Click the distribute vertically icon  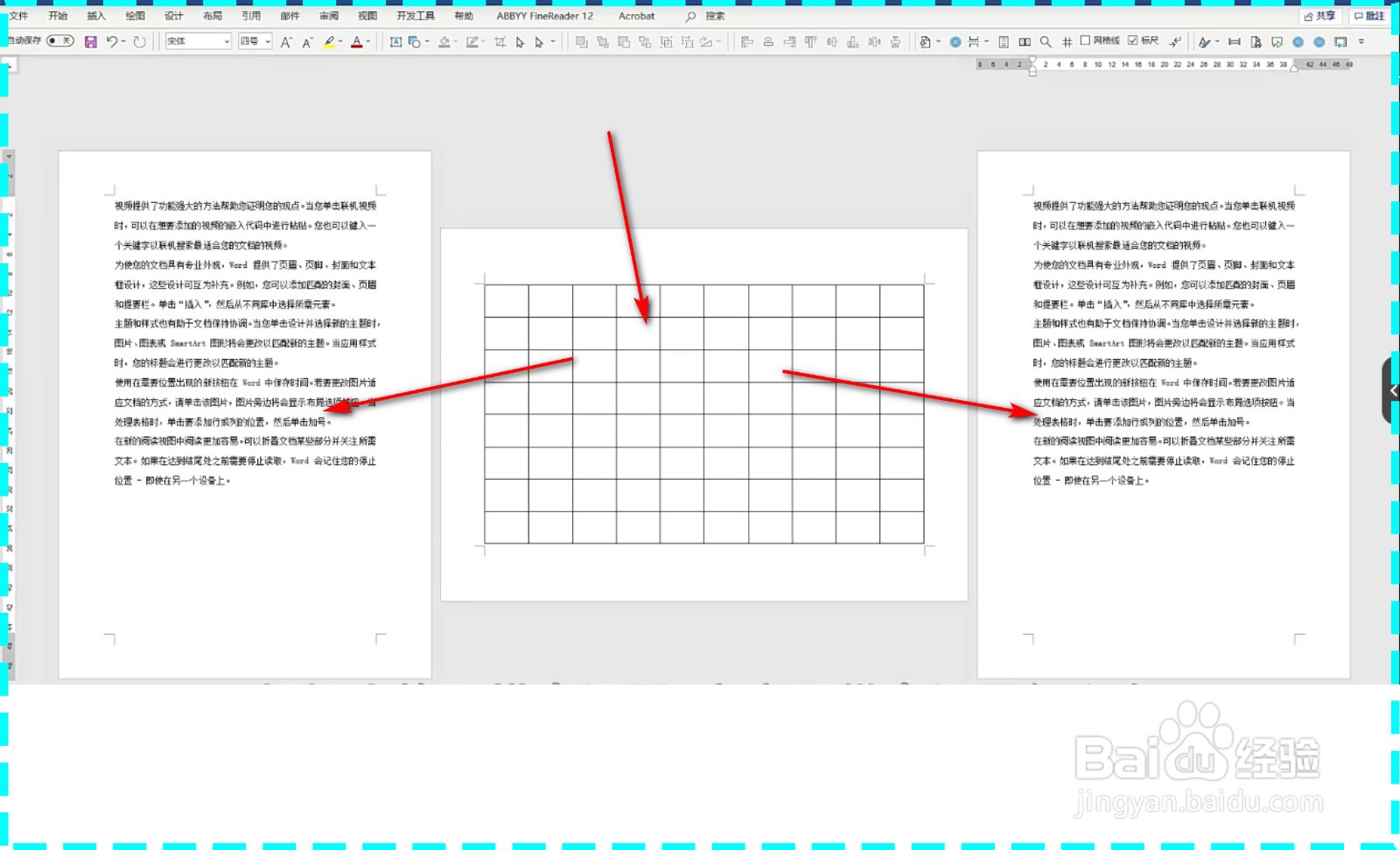pyautogui.click(x=895, y=41)
